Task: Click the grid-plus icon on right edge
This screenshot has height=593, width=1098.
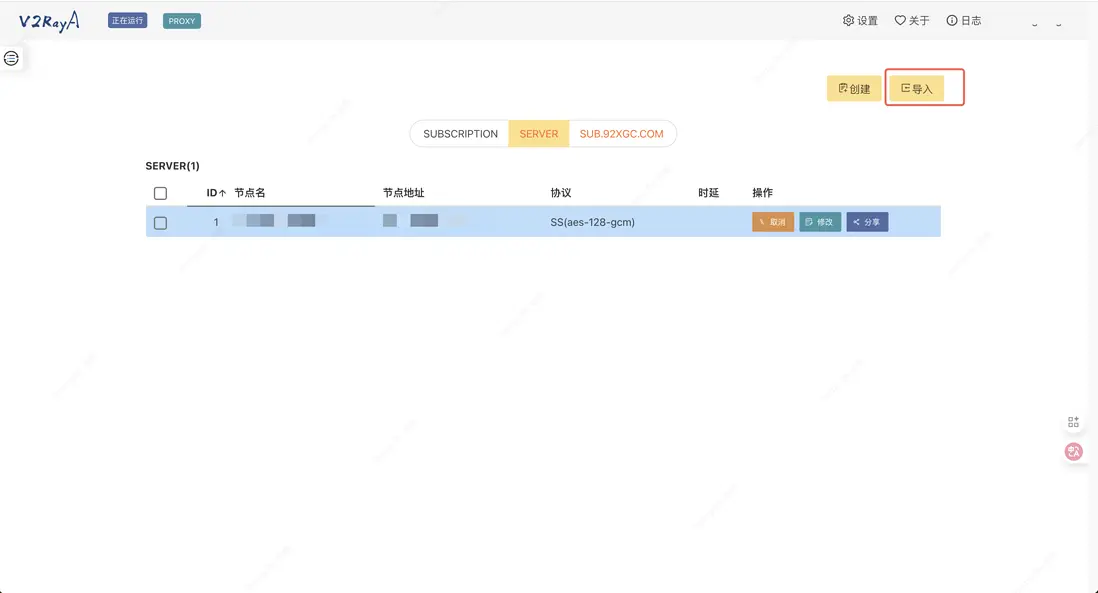Action: [1073, 422]
